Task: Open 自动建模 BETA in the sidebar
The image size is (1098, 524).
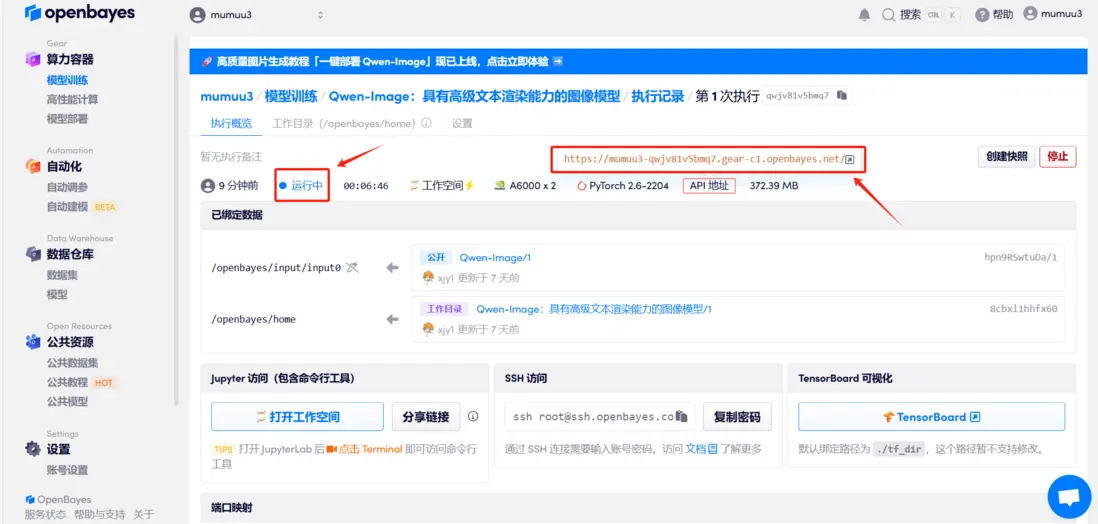Action: click(81, 207)
